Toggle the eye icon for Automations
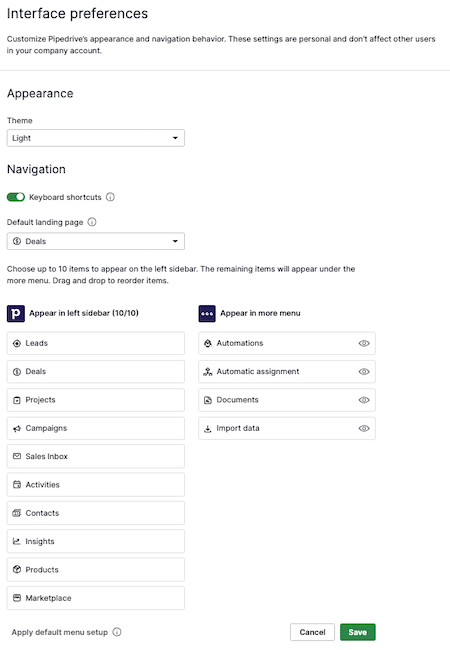Viewport: 450px width, 650px height. (x=364, y=343)
